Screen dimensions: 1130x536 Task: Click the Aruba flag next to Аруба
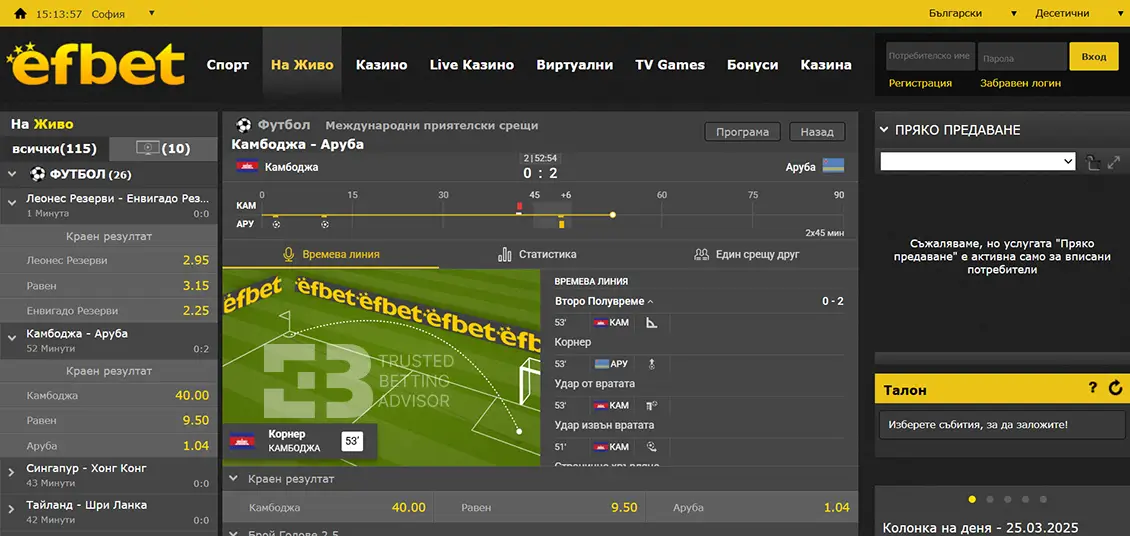[833, 166]
